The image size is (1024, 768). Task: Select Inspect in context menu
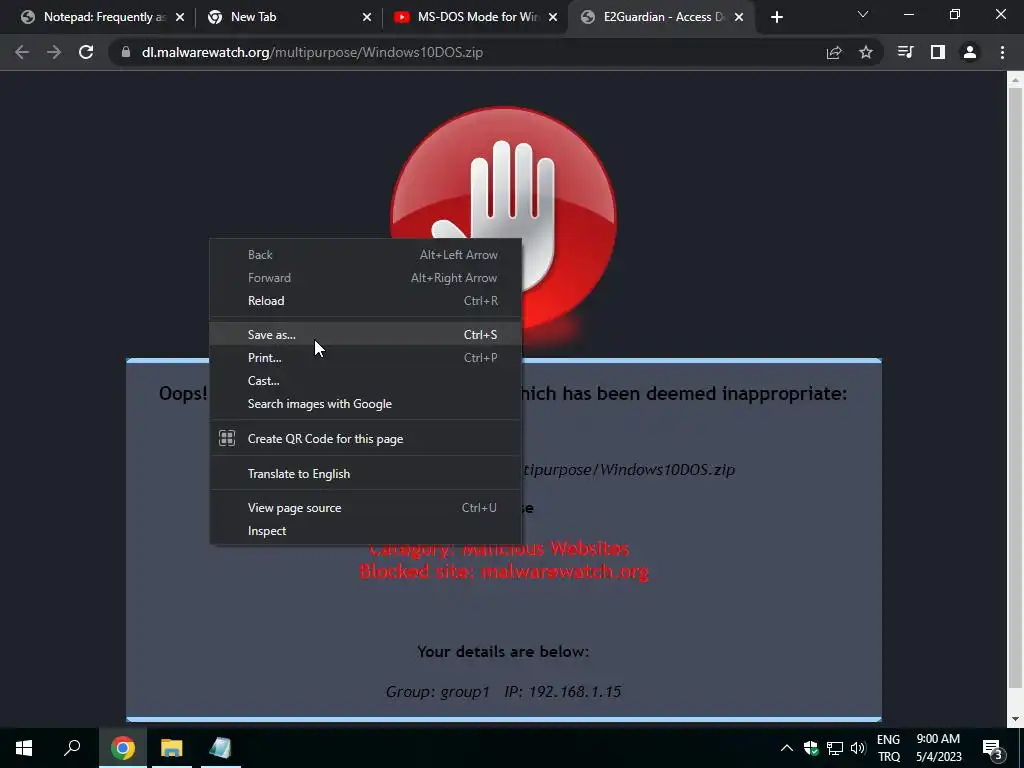coord(365,531)
